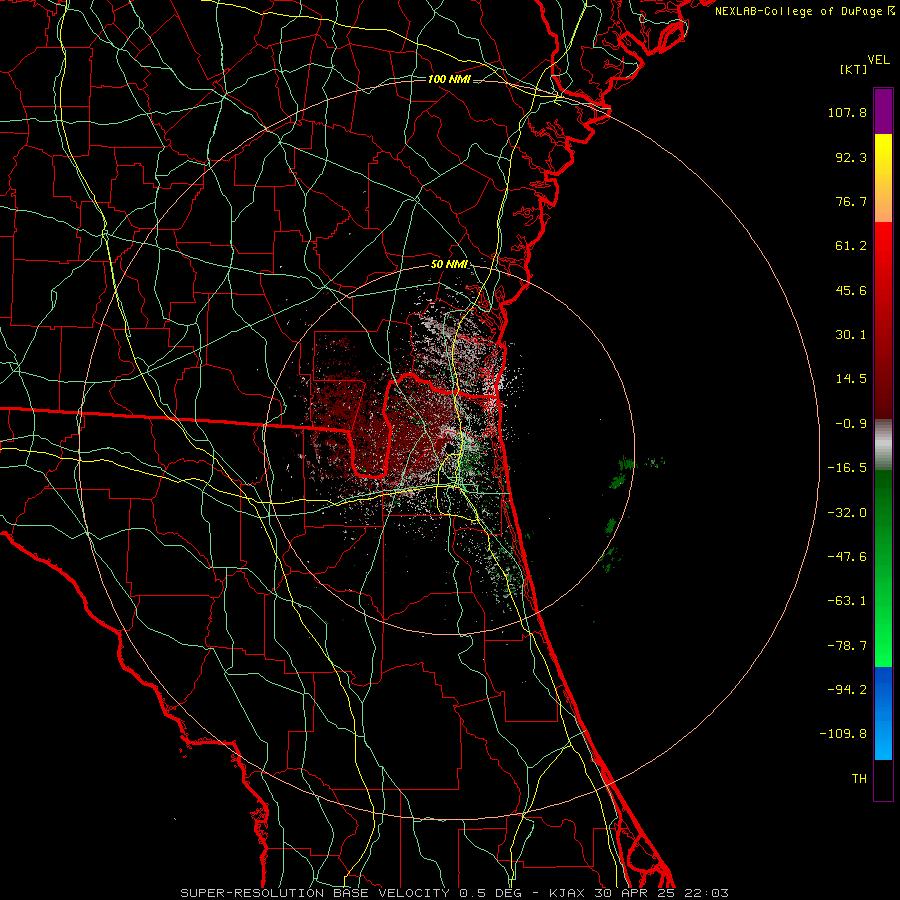Image resolution: width=900 pixels, height=900 pixels.
Task: Click the 76.7 scale value
Action: tap(851, 201)
